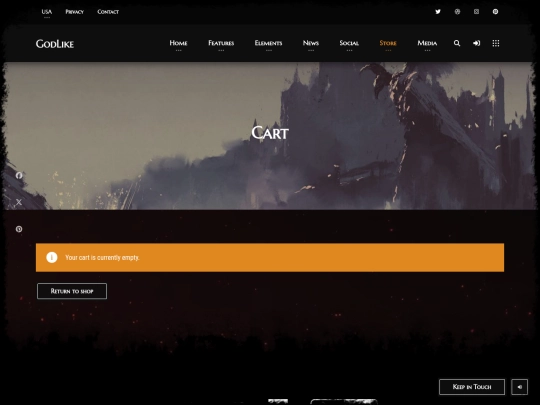Click the info icon in empty-cart notice
Screen dimensions: 540x405
coord(52,257)
